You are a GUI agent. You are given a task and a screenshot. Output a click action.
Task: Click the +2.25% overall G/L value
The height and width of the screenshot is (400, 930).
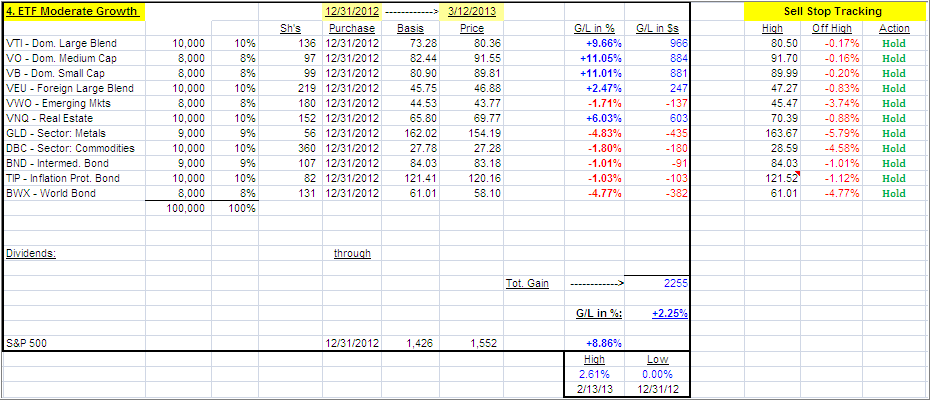tap(658, 313)
